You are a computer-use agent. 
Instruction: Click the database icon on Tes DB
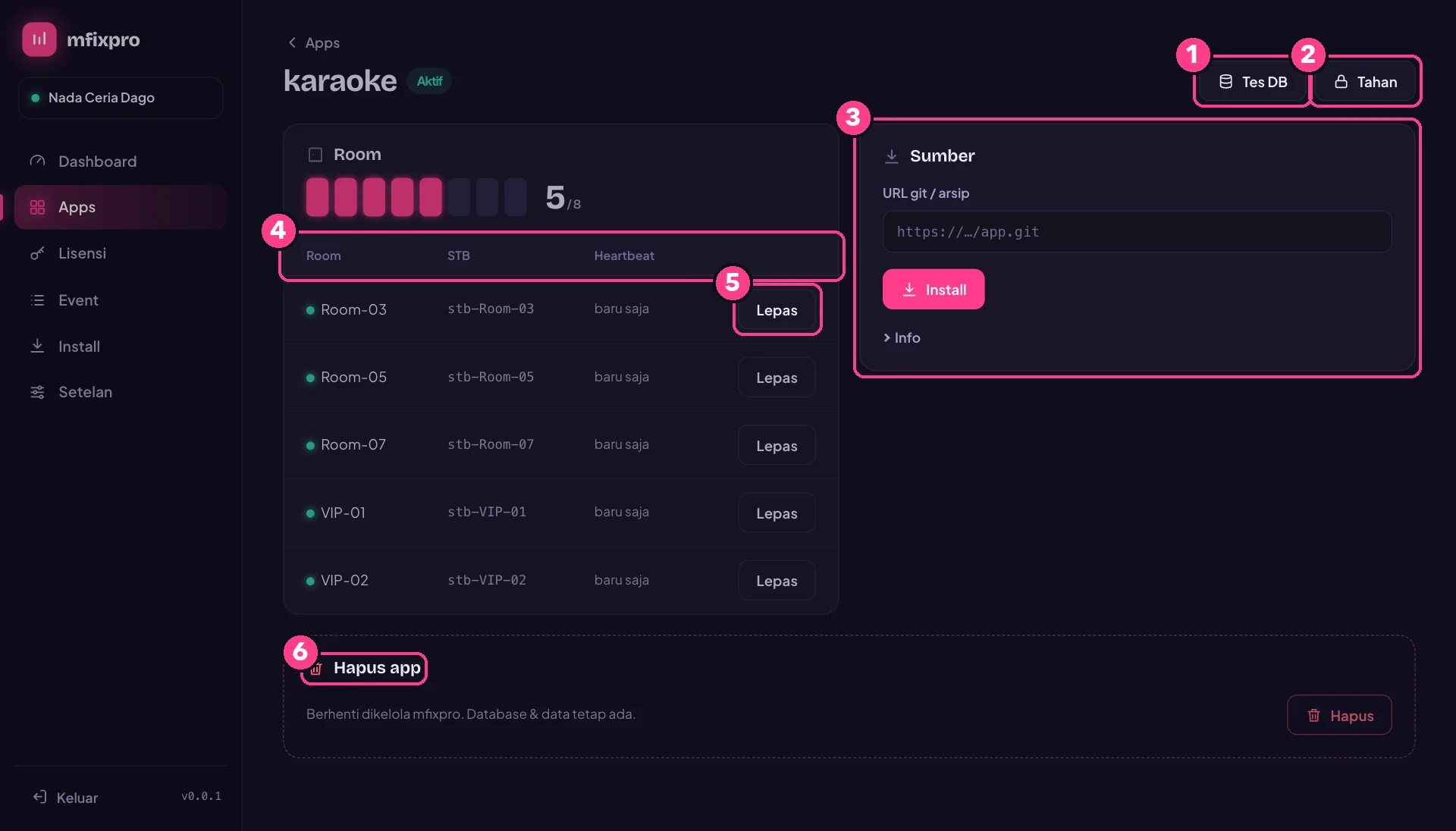1225,82
